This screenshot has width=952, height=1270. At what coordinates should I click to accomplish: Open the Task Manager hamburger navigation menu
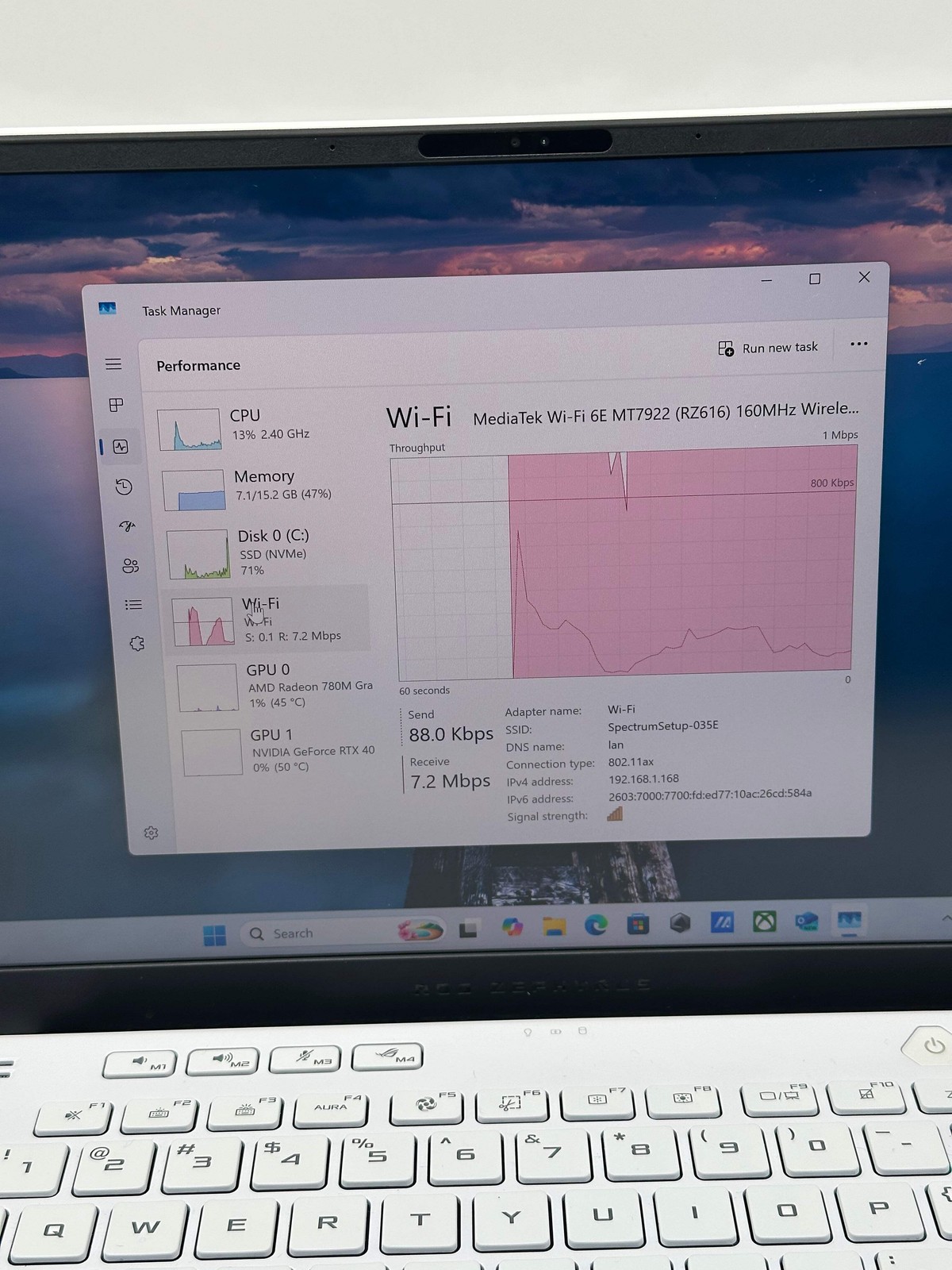pos(113,364)
